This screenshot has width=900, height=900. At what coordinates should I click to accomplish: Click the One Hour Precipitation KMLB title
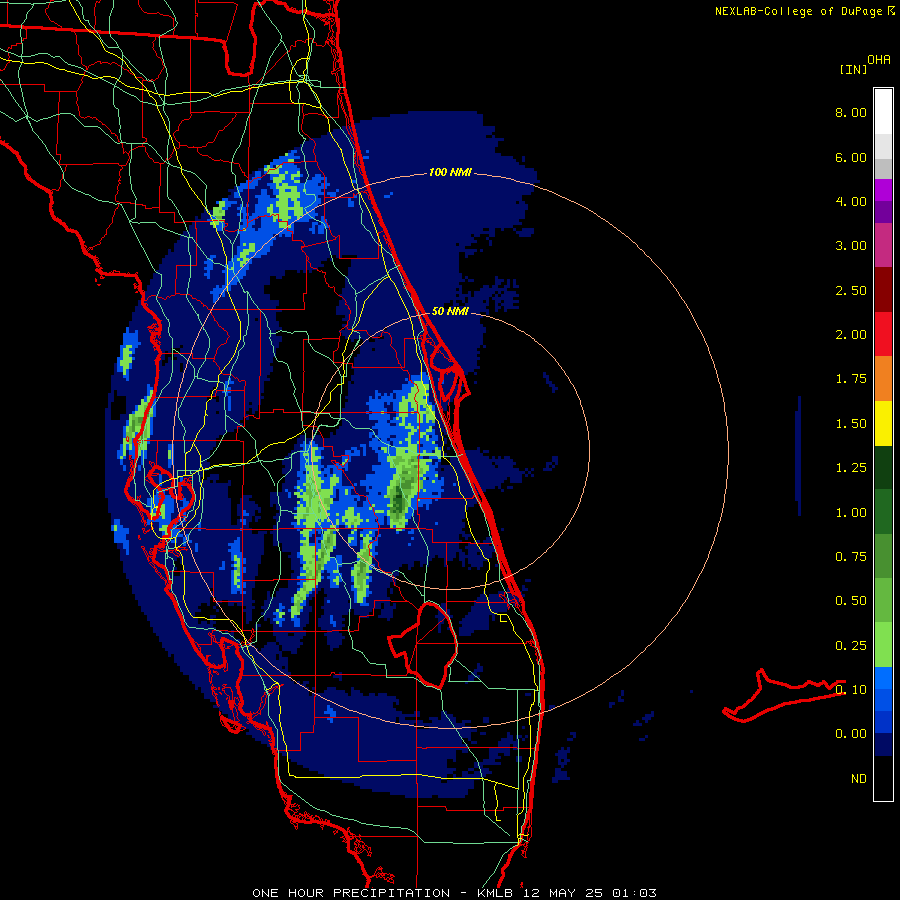click(454, 893)
